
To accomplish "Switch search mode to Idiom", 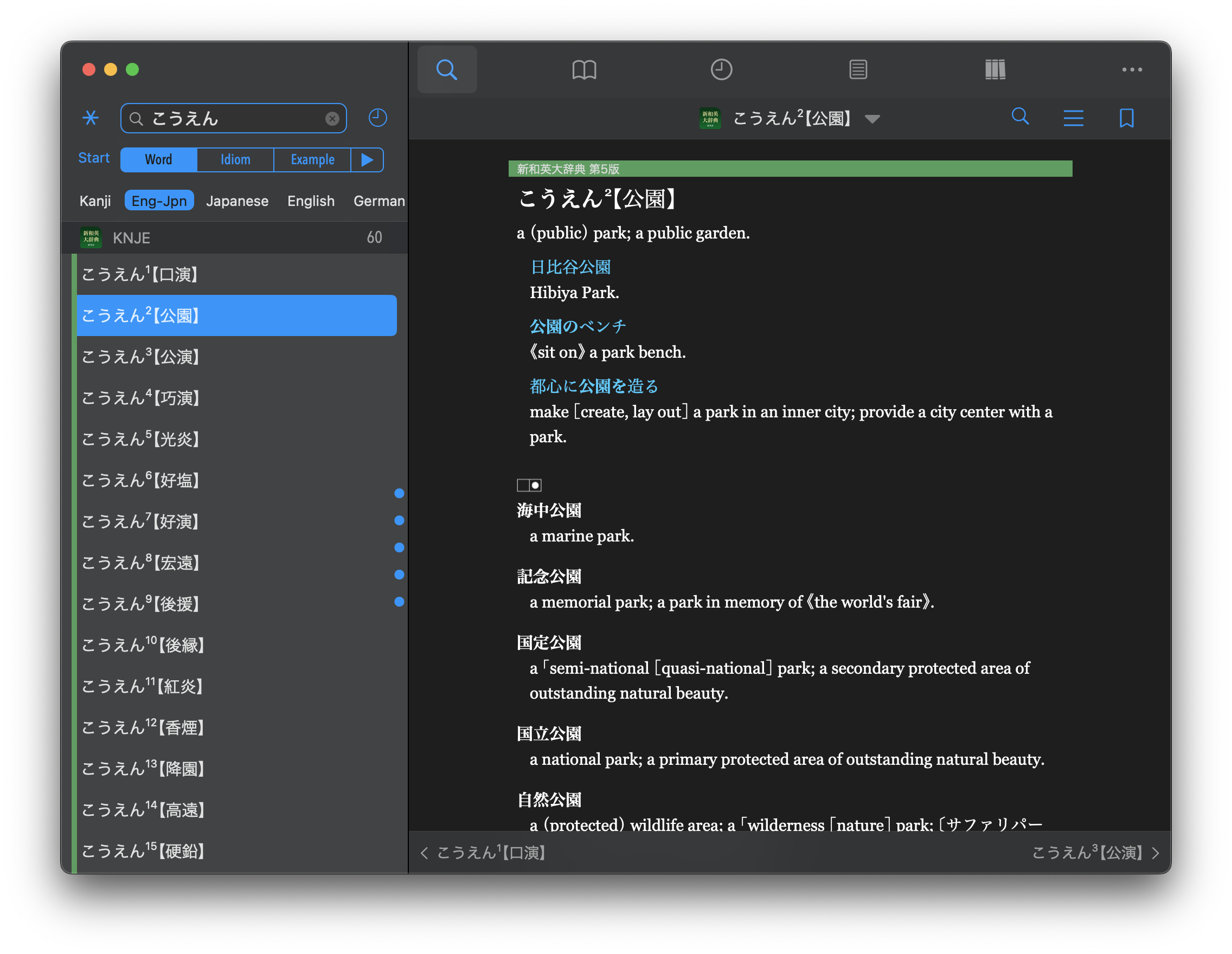I will (235, 159).
